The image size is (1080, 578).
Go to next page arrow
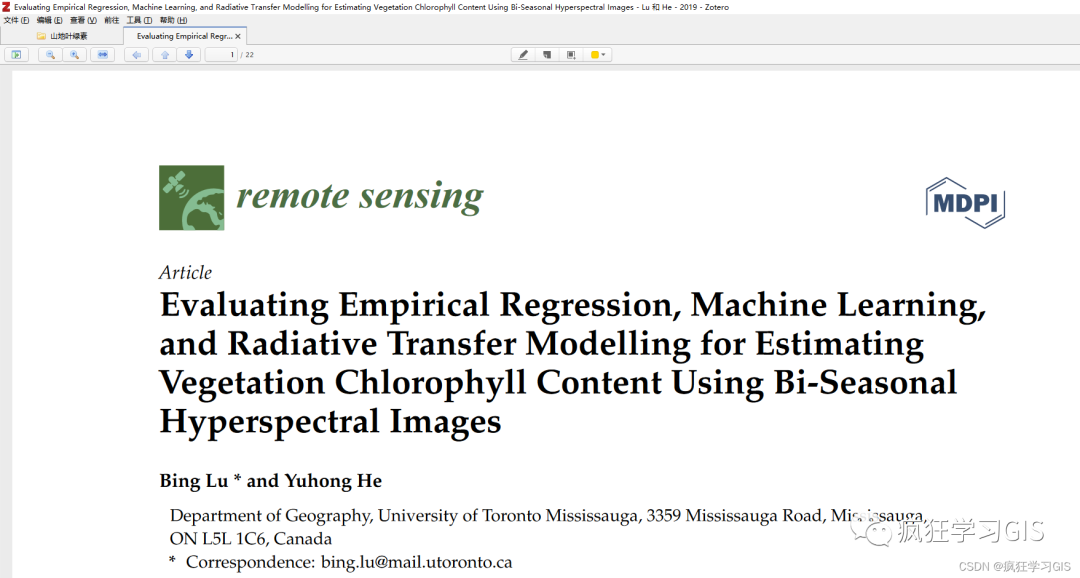189,54
